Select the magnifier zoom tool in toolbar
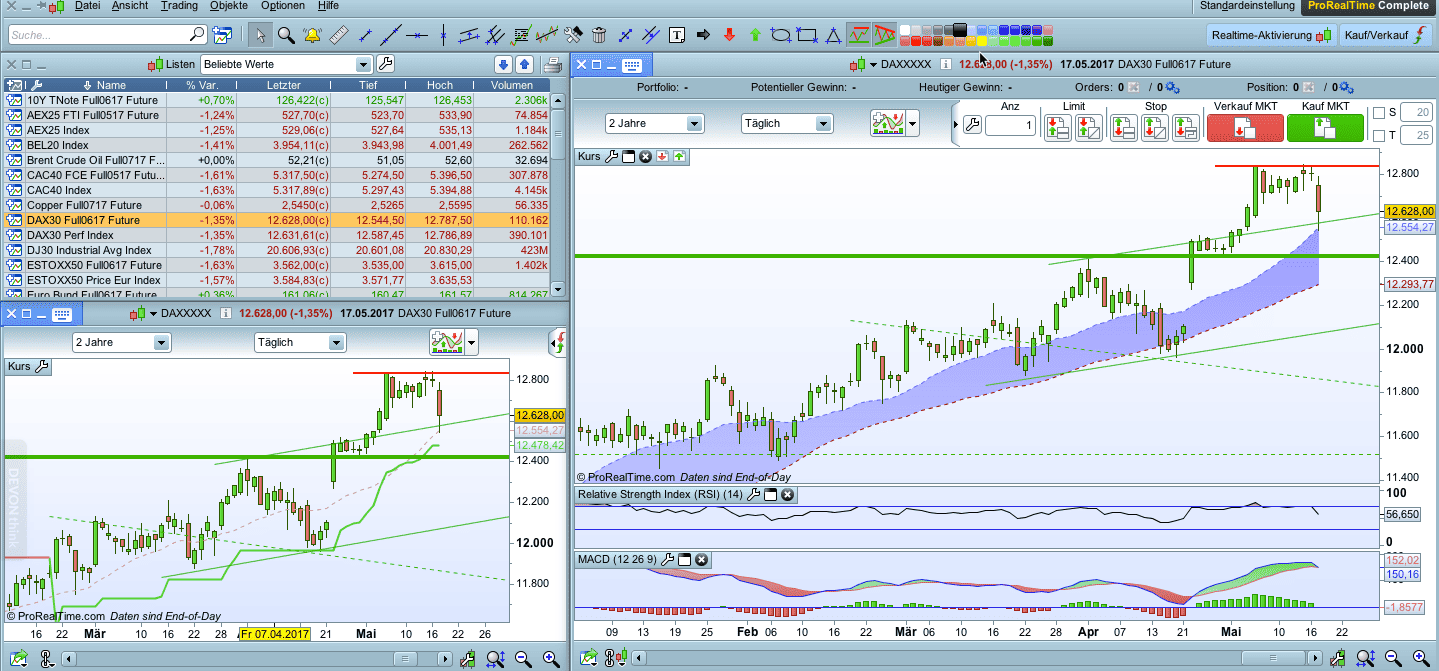Screen dimensions: 1439x671 (286, 36)
